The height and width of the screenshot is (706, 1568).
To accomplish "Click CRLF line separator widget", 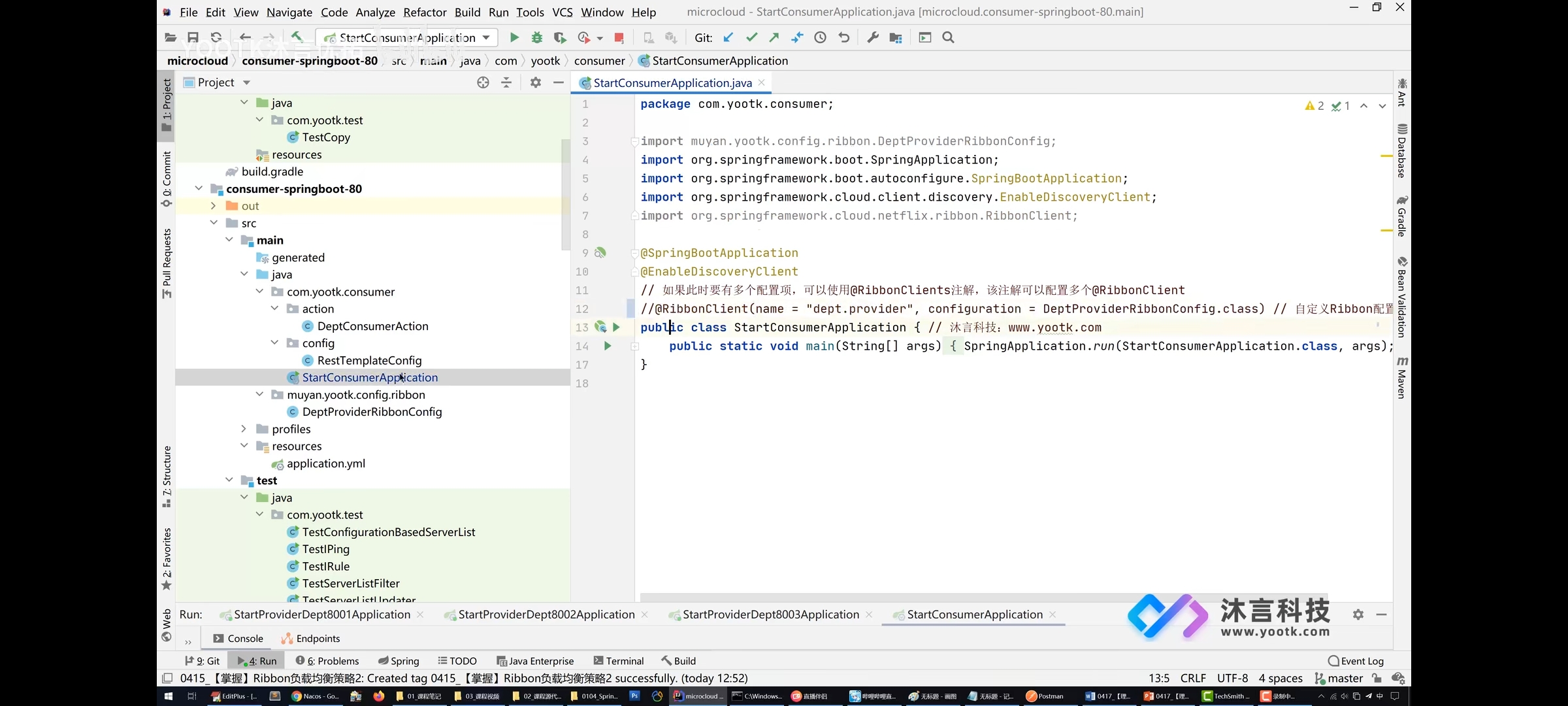I will coord(1193,679).
